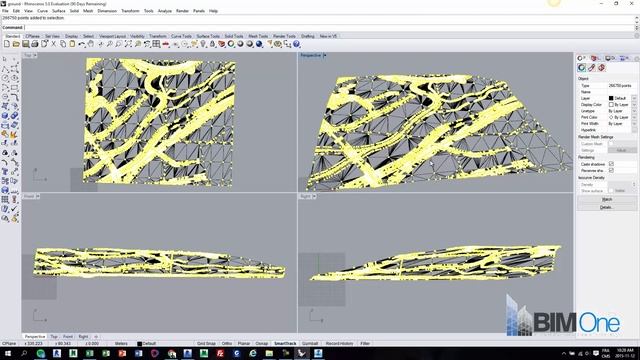Open the Layer dropdown in Properties
The width and height of the screenshot is (640, 360).
tap(634, 98)
